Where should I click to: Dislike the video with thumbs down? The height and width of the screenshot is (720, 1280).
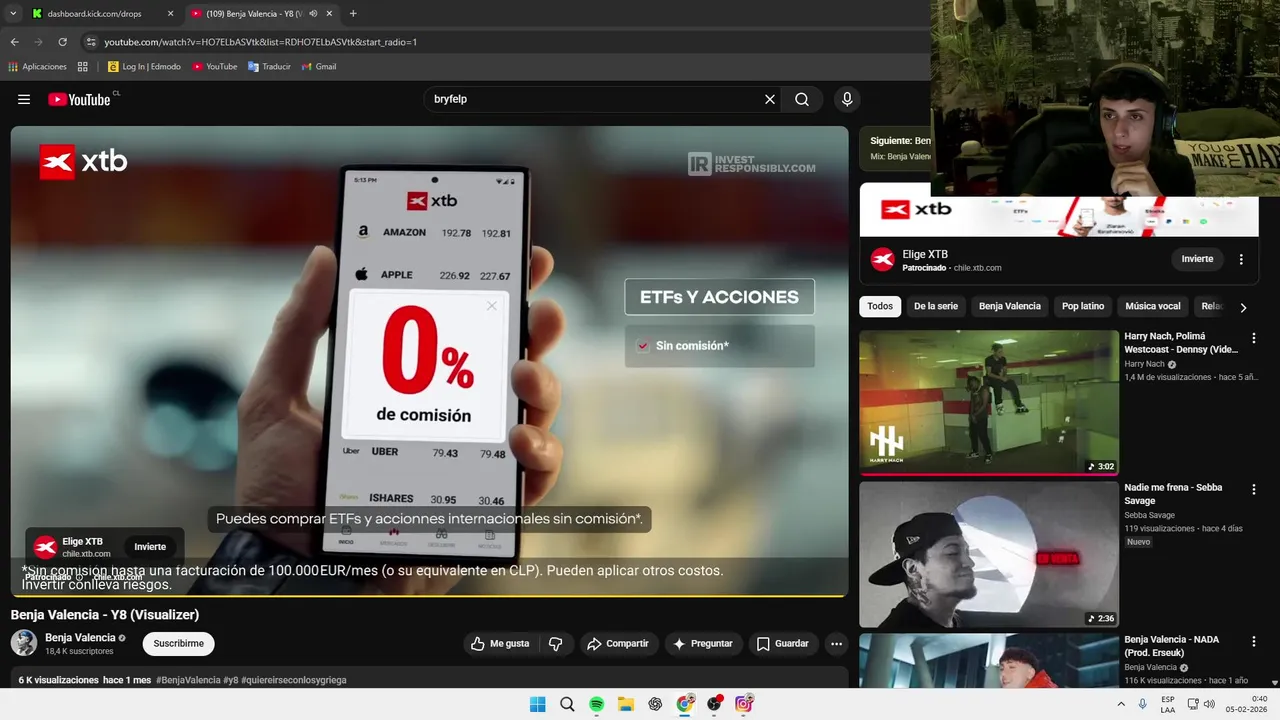pyautogui.click(x=556, y=644)
